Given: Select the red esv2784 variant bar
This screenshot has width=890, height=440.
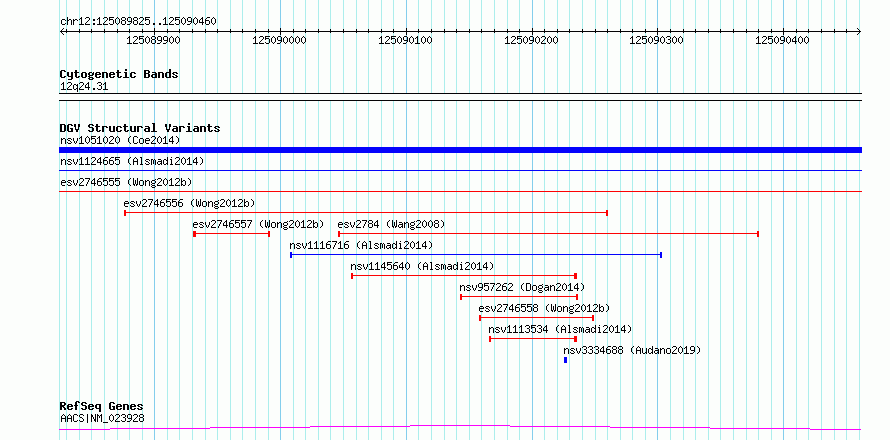Looking at the screenshot, I should click(x=548, y=234).
